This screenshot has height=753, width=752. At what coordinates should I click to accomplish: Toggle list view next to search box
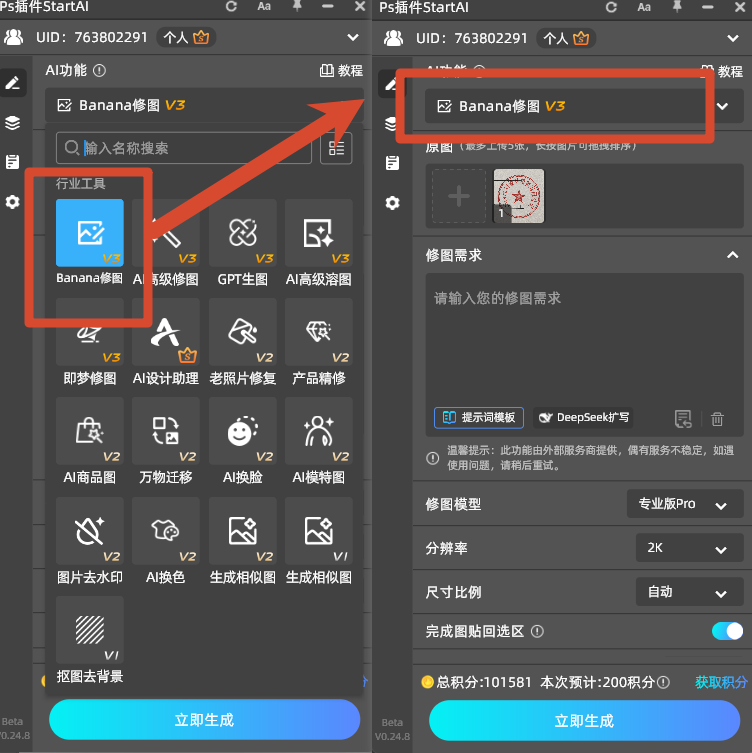point(336,148)
